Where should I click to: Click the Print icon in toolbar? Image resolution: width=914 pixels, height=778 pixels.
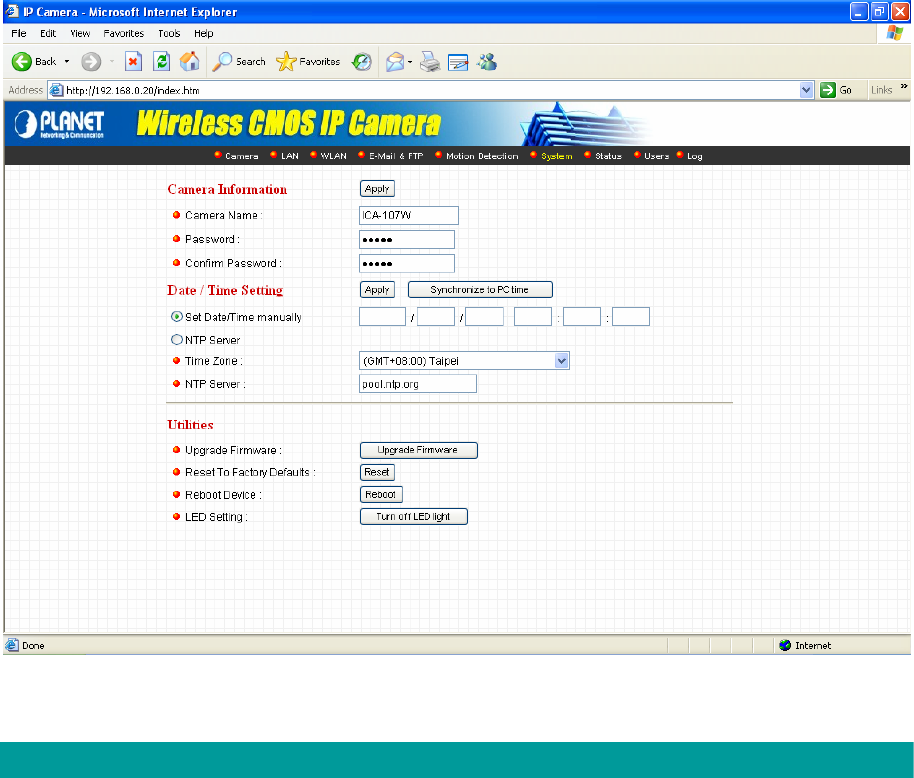click(429, 62)
